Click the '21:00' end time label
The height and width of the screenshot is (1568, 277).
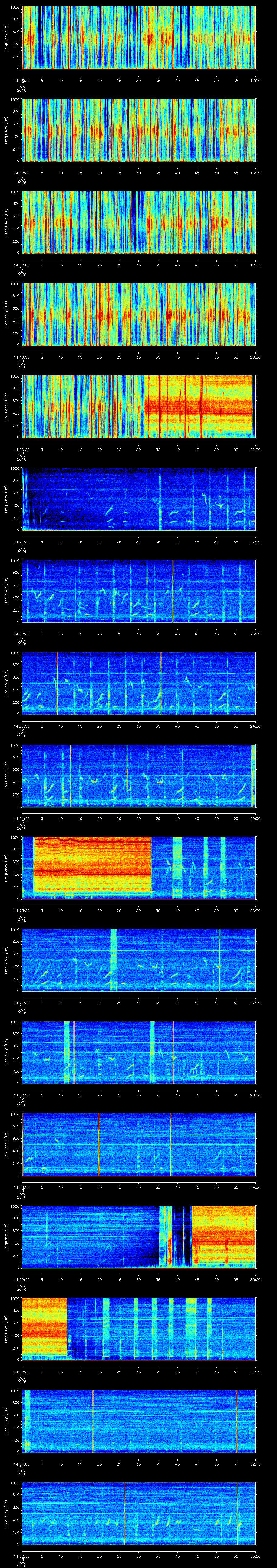coord(255,449)
